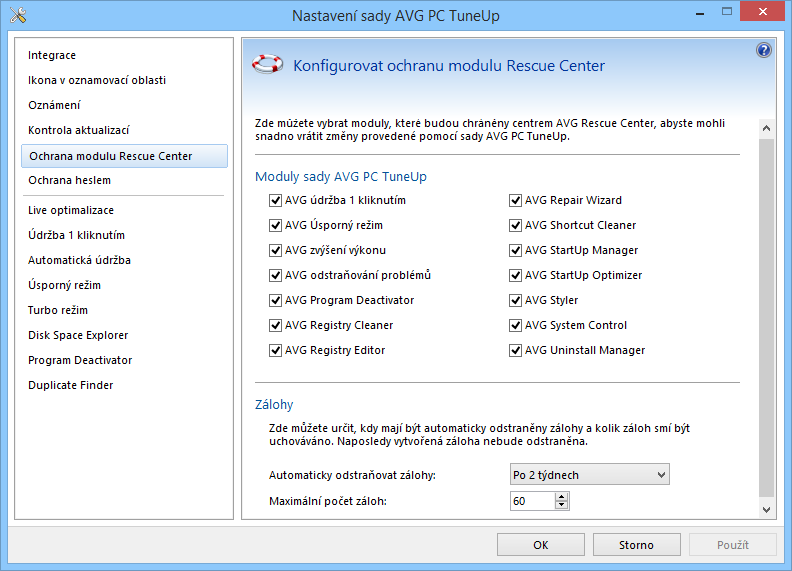The height and width of the screenshot is (571, 792).
Task: Disable AVG Registry Cleaner checkbox
Action: point(275,325)
